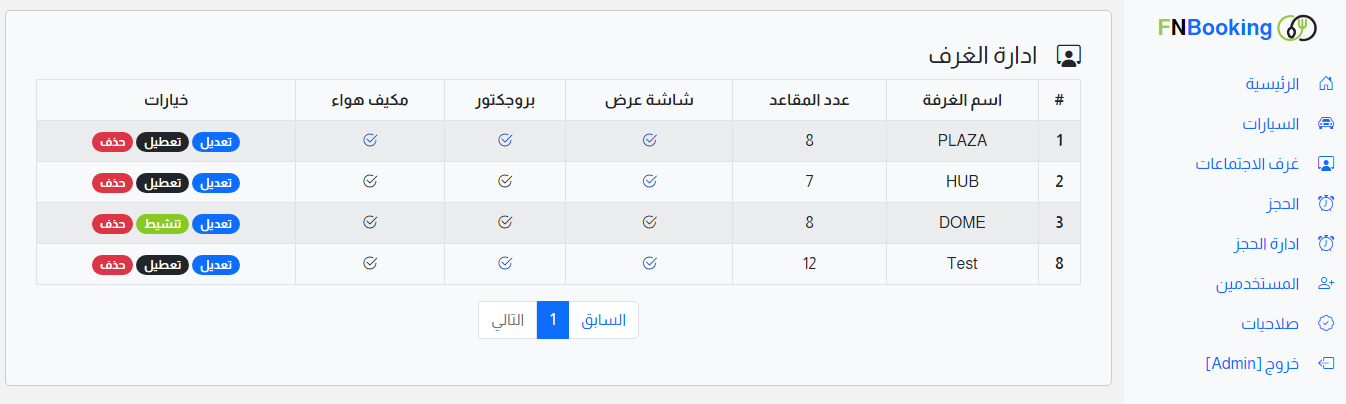
Task: Edit the HUB room using تعديل
Action: coord(216,183)
